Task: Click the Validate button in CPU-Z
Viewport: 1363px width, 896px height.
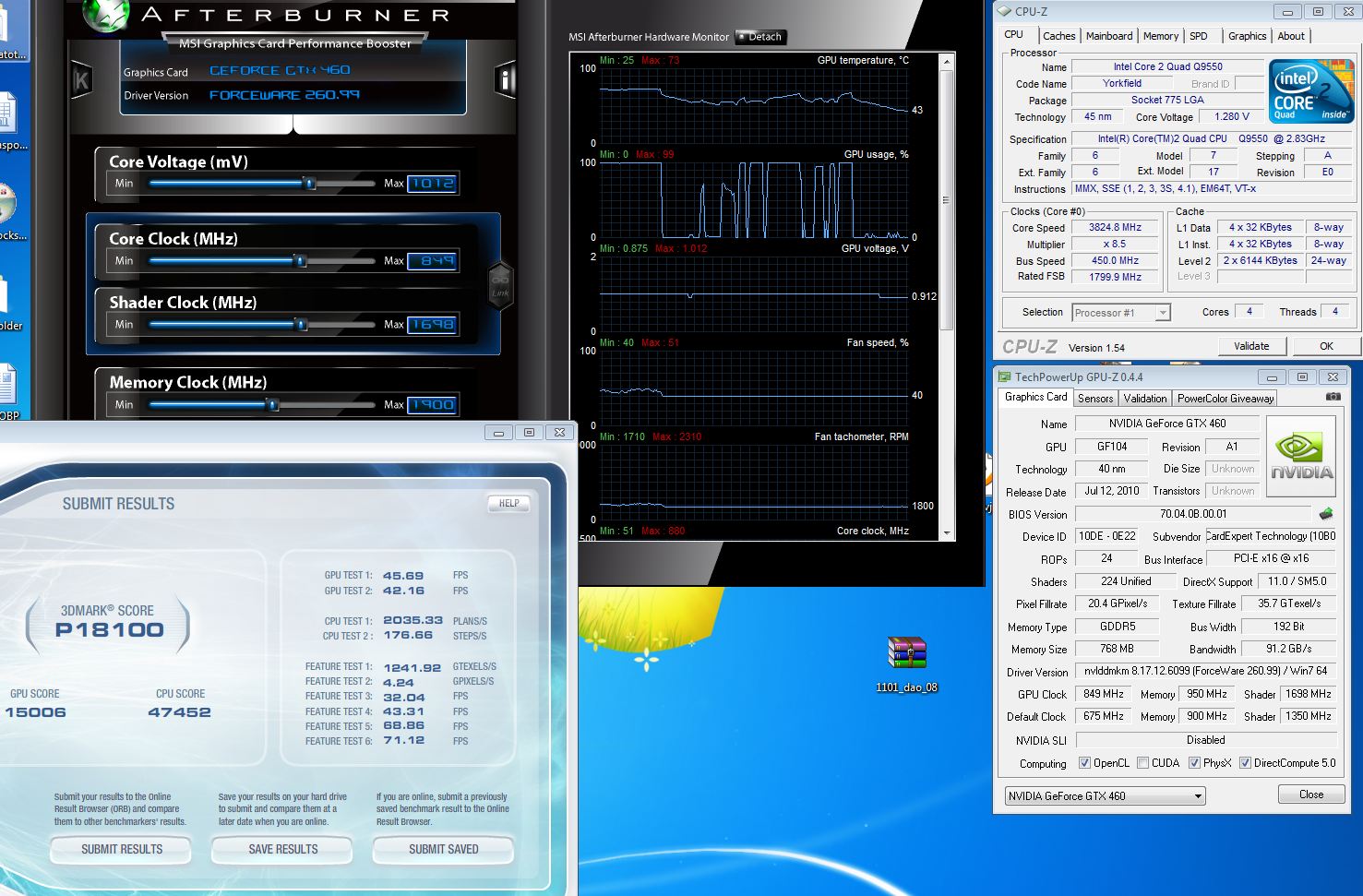Action: pos(1250,346)
